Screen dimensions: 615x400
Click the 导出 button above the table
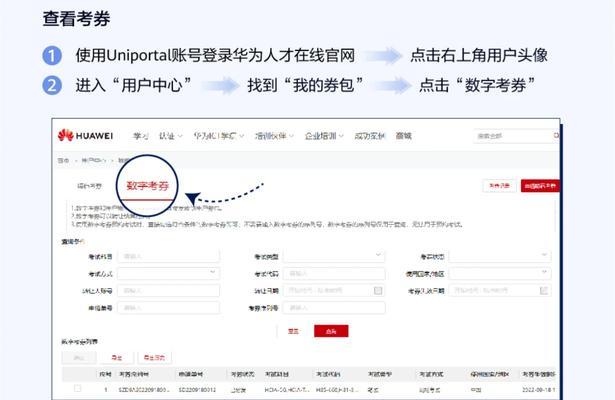[116, 358]
